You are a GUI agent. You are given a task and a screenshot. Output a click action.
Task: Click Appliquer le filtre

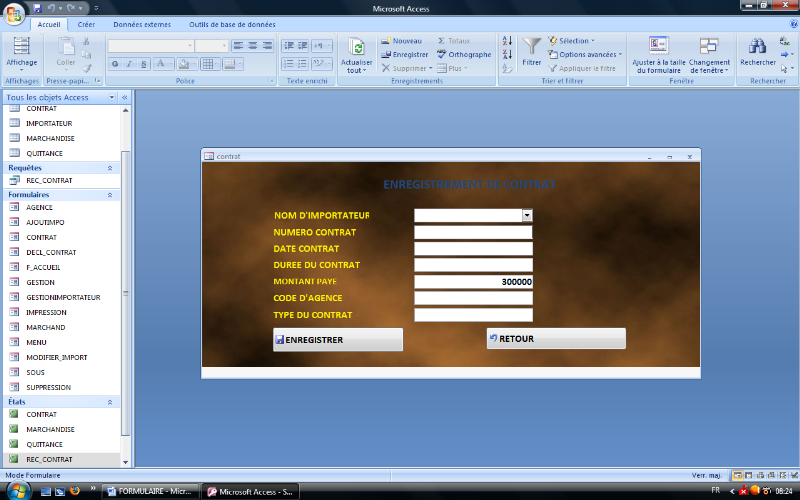(x=582, y=68)
